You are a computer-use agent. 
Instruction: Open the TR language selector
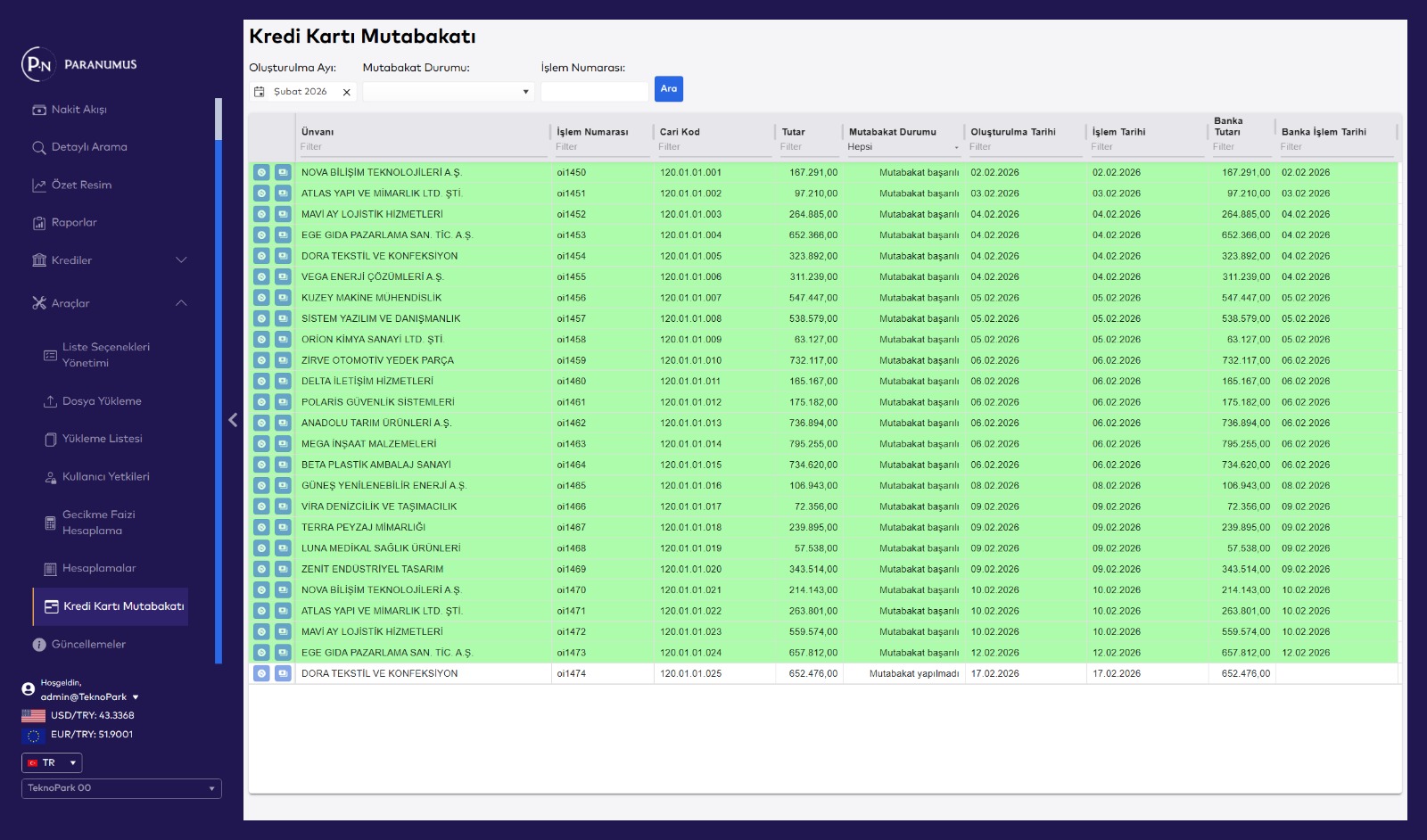[52, 762]
